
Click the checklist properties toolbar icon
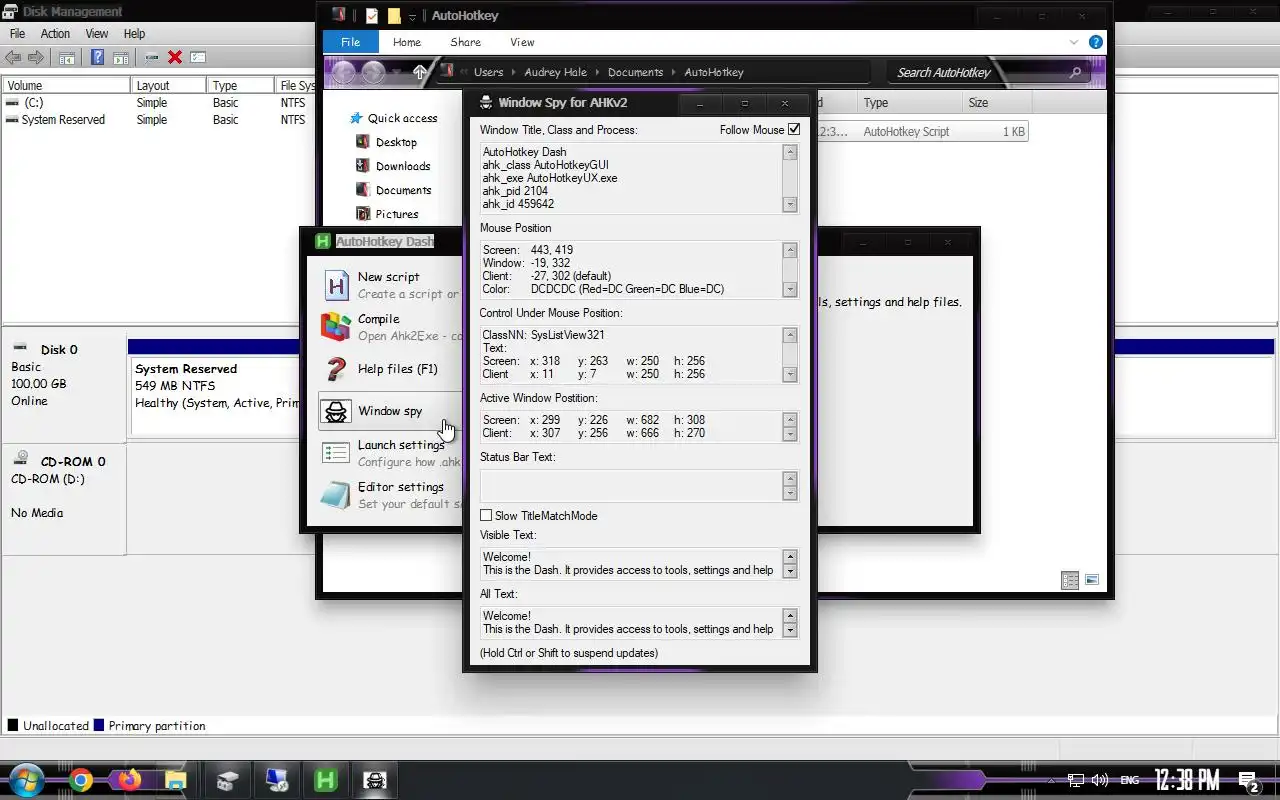[x=198, y=58]
